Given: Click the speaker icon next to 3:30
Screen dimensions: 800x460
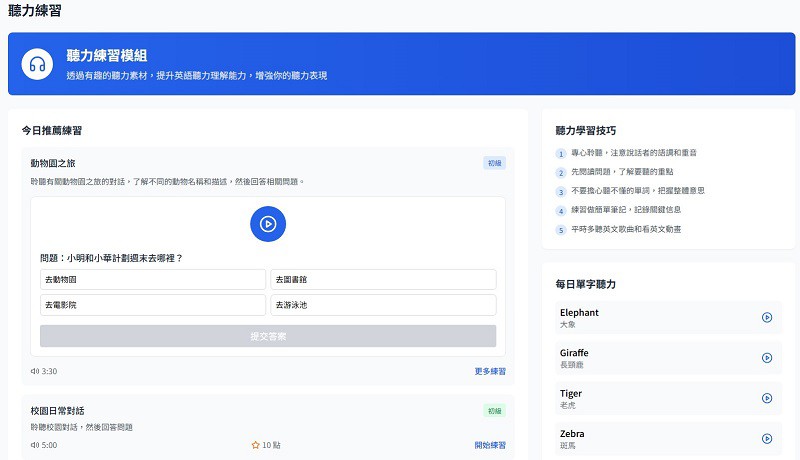Looking at the screenshot, I should coord(35,371).
